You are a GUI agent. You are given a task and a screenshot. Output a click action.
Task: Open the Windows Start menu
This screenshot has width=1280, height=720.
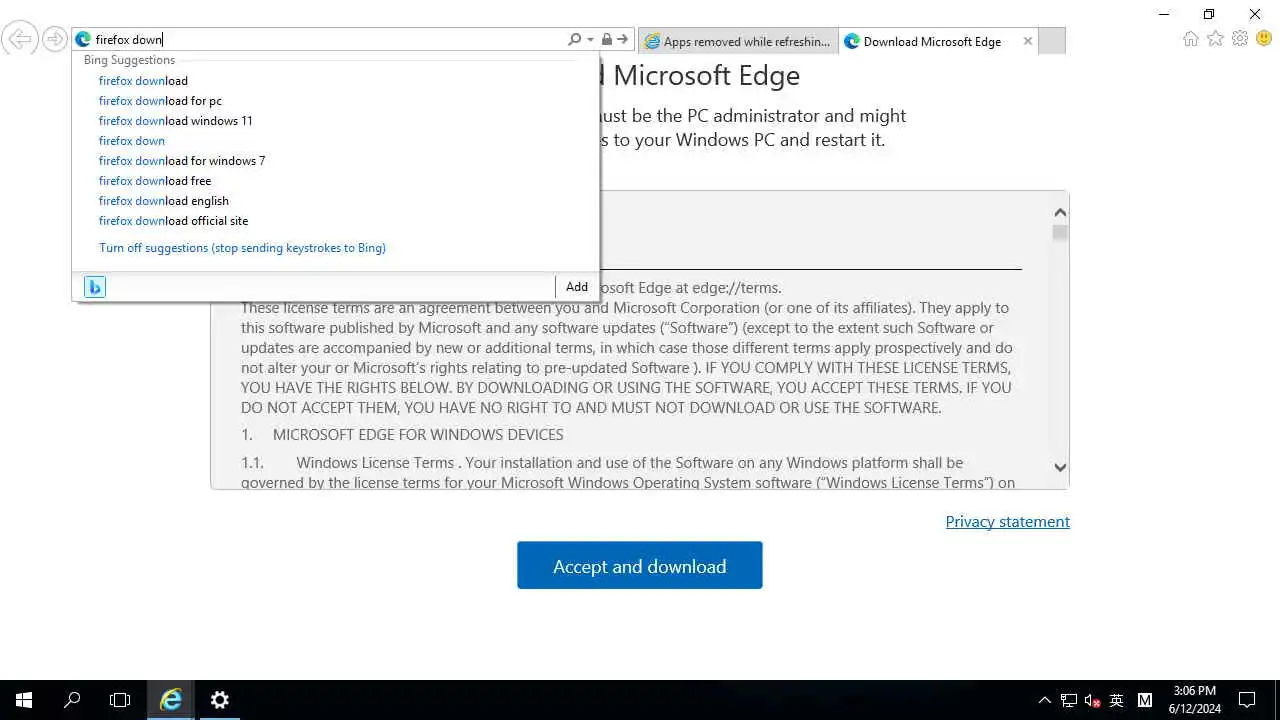click(24, 700)
